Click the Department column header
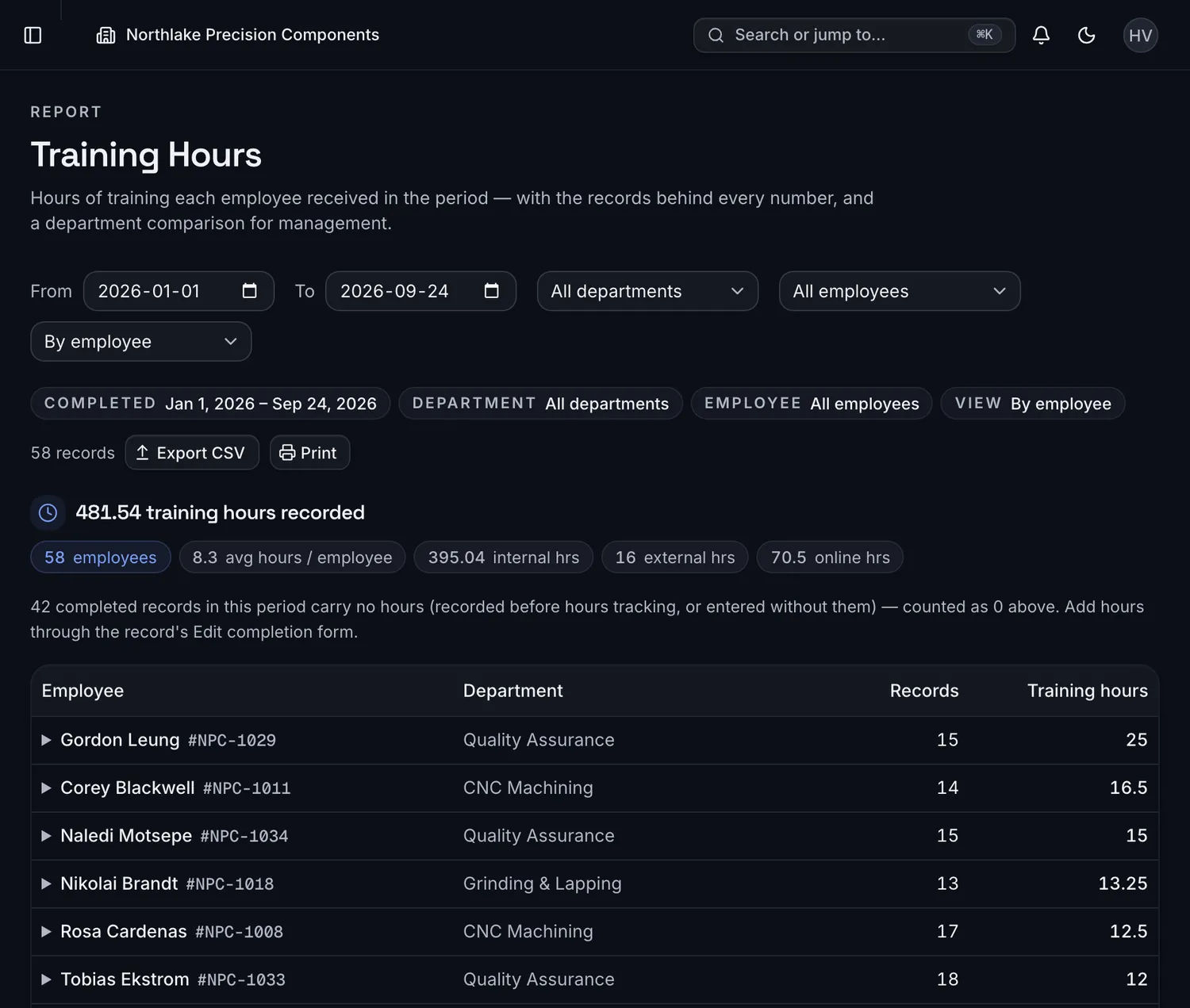This screenshot has width=1190, height=1008. coord(513,691)
